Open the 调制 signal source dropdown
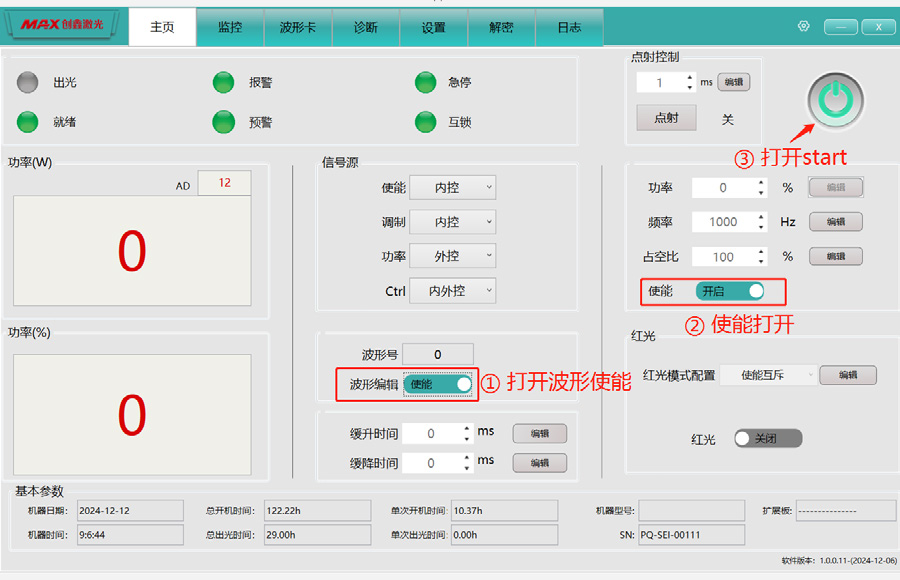This screenshot has height=580, width=900. [x=452, y=222]
